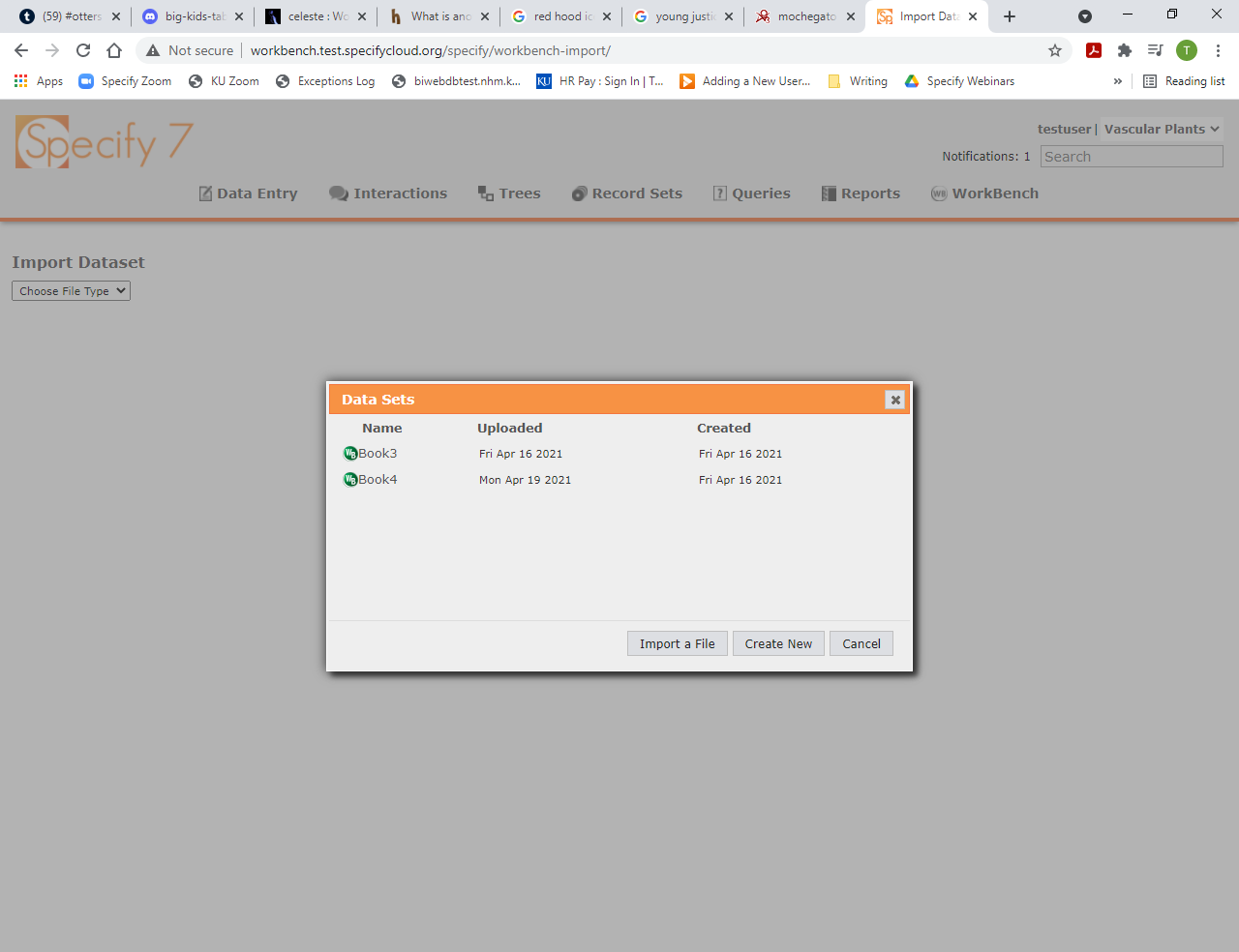Click the Record Sets icon
This screenshot has width=1239, height=952.
click(578, 193)
